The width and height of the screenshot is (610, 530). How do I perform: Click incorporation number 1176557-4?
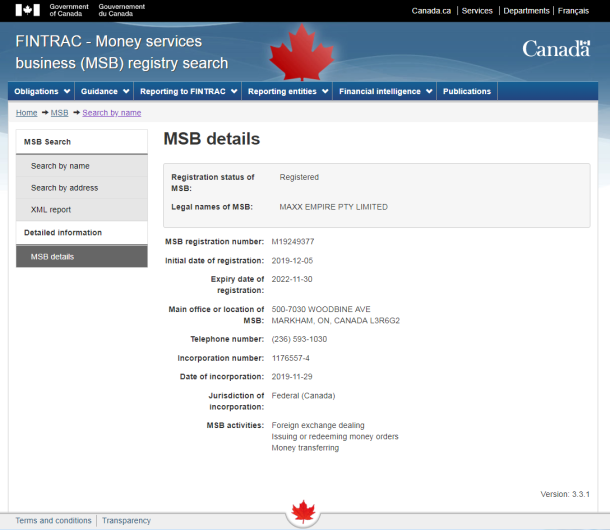pos(291,358)
